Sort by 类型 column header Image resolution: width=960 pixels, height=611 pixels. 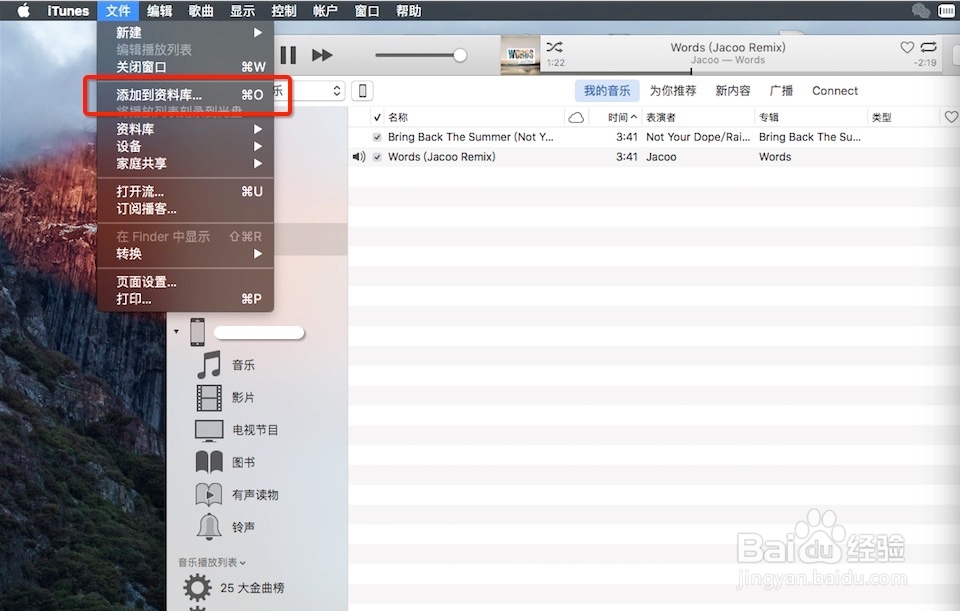[882, 117]
